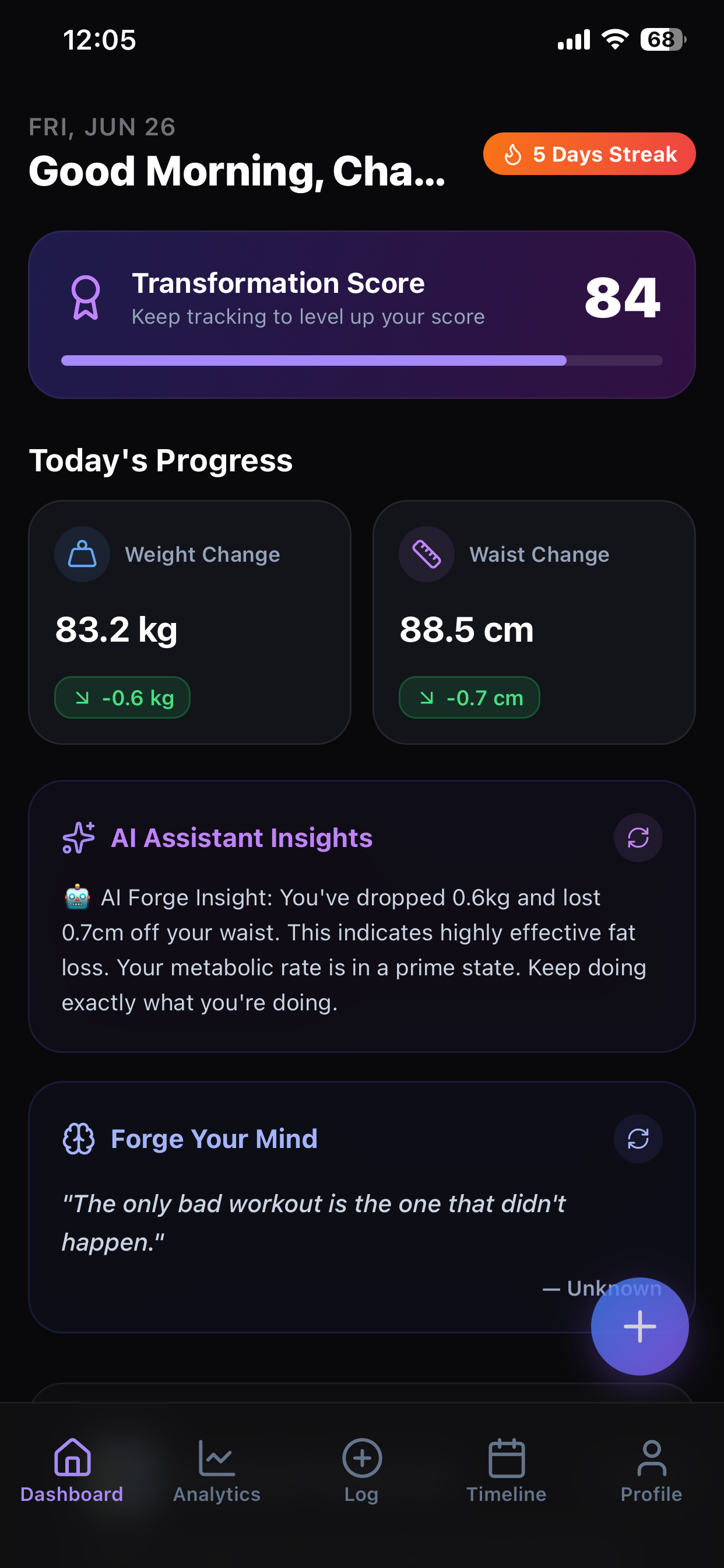The height and width of the screenshot is (1568, 724).
Task: Tap the floating plus add button
Action: (639, 1326)
